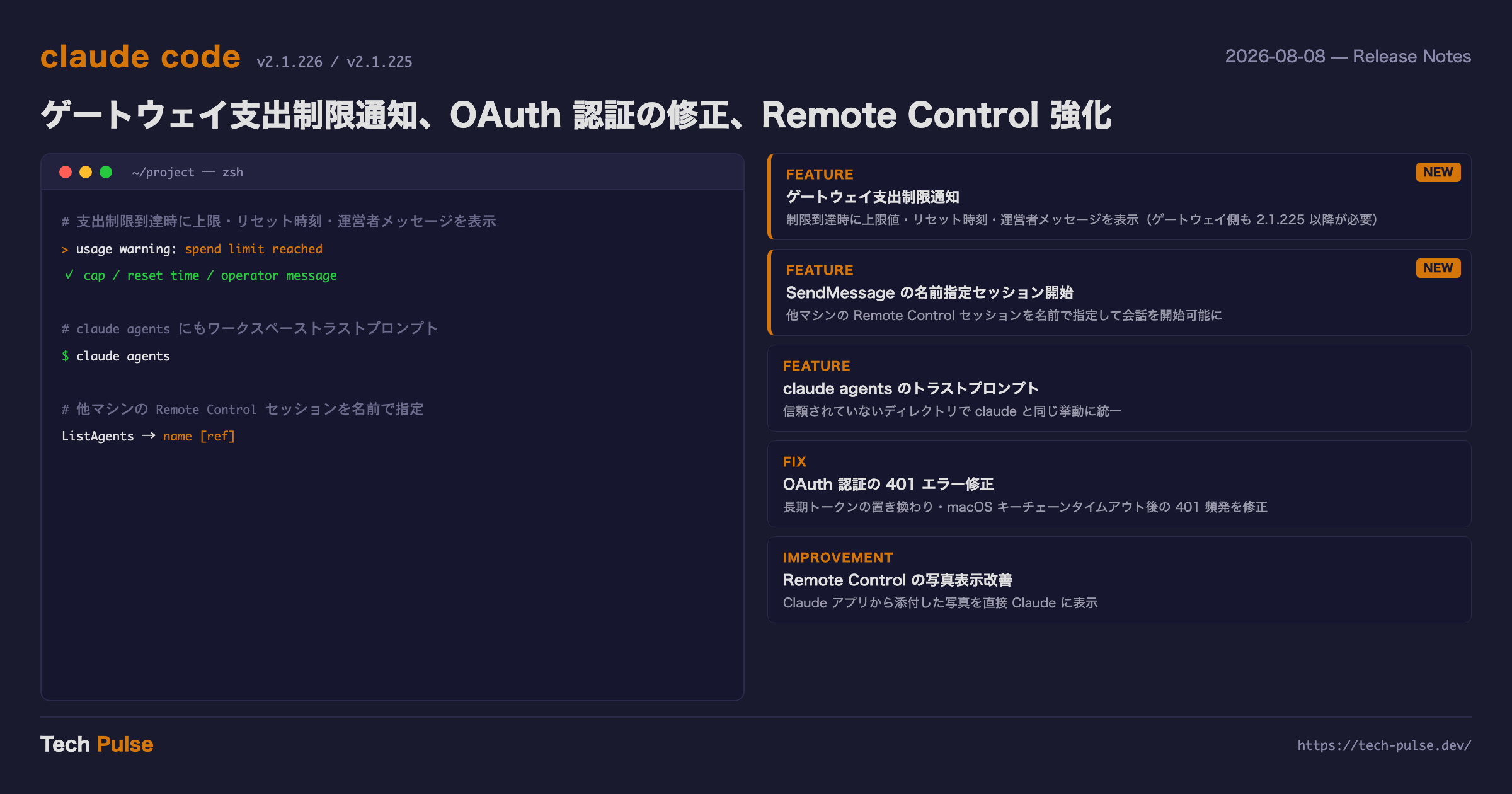This screenshot has width=1512, height=794.
Task: Click the 'cap / reset time / operator message' line
Action: coord(210,275)
